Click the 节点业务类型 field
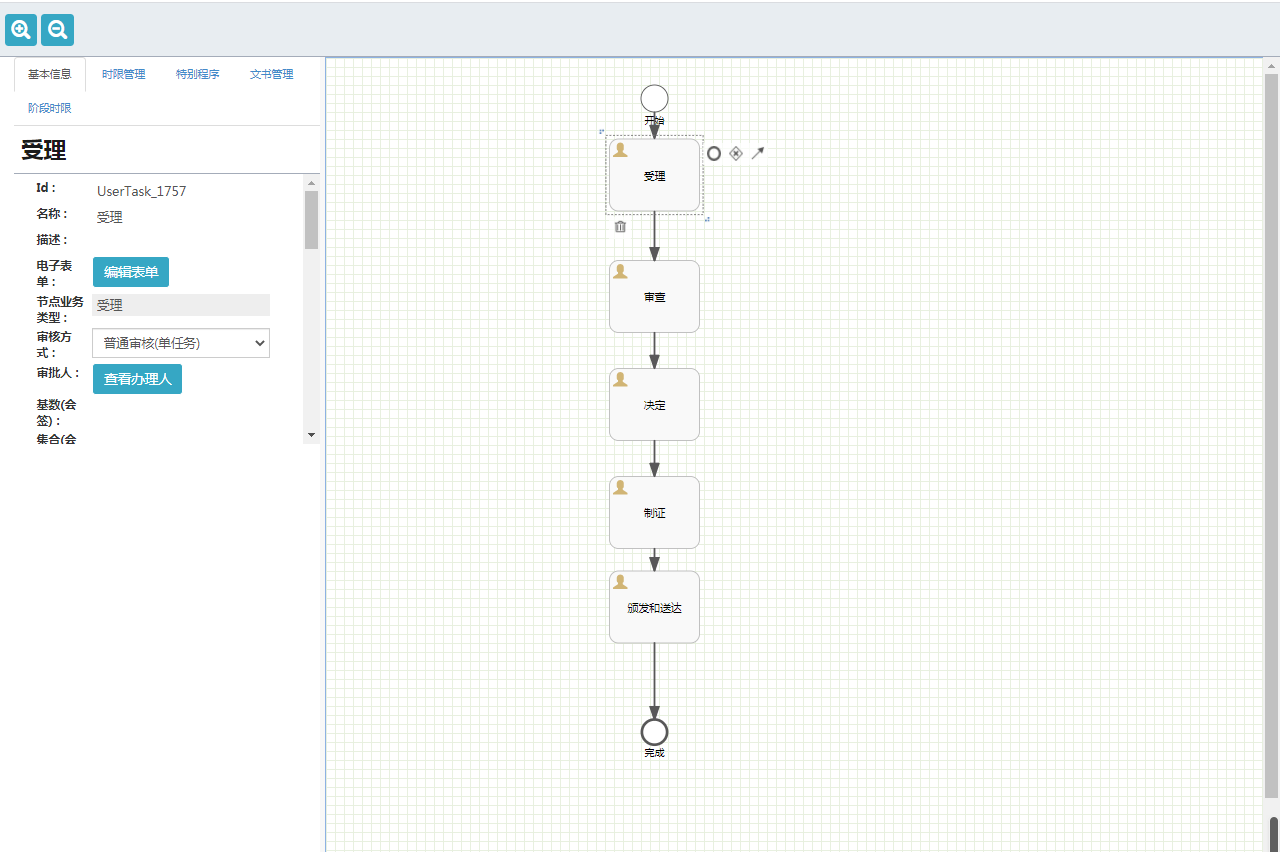Image resolution: width=1280 pixels, height=852 pixels. point(181,305)
